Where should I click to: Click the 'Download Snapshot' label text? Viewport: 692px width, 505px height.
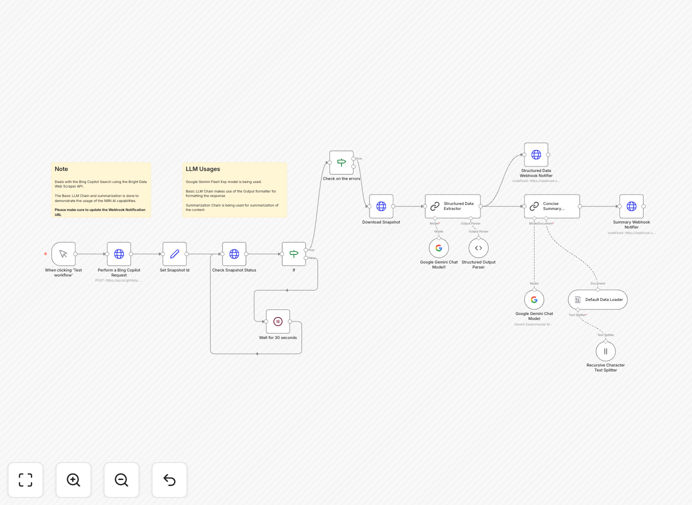(381, 222)
